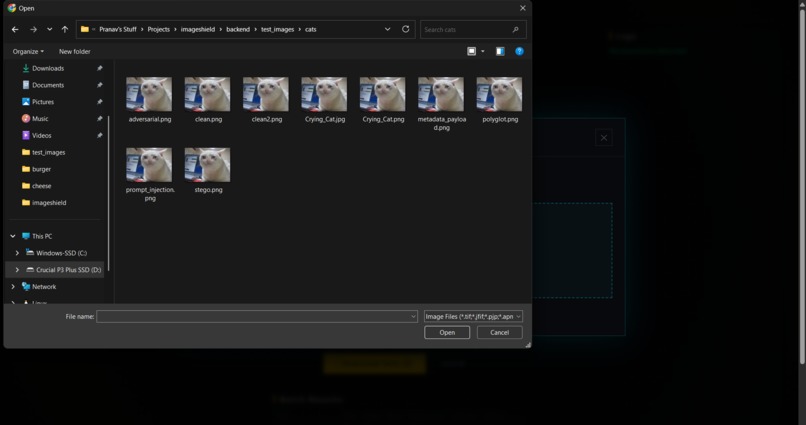Select the Crying_Cat.jpg file
Screen dimensions: 806x425
point(324,100)
